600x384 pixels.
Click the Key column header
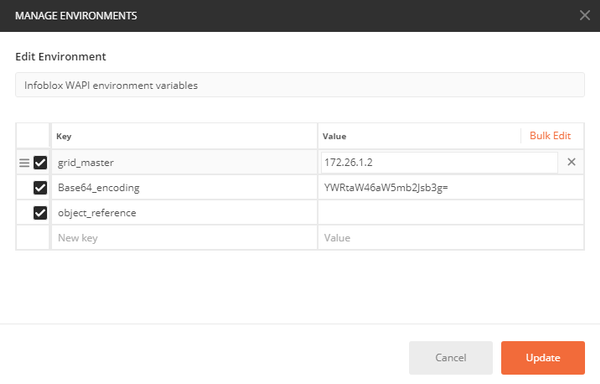click(x=64, y=137)
